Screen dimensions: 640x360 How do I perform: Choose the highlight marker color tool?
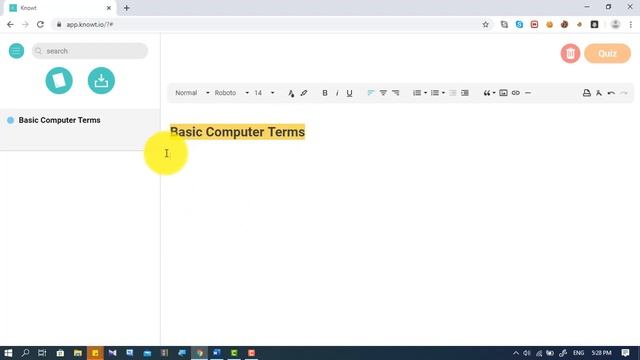(x=304, y=93)
